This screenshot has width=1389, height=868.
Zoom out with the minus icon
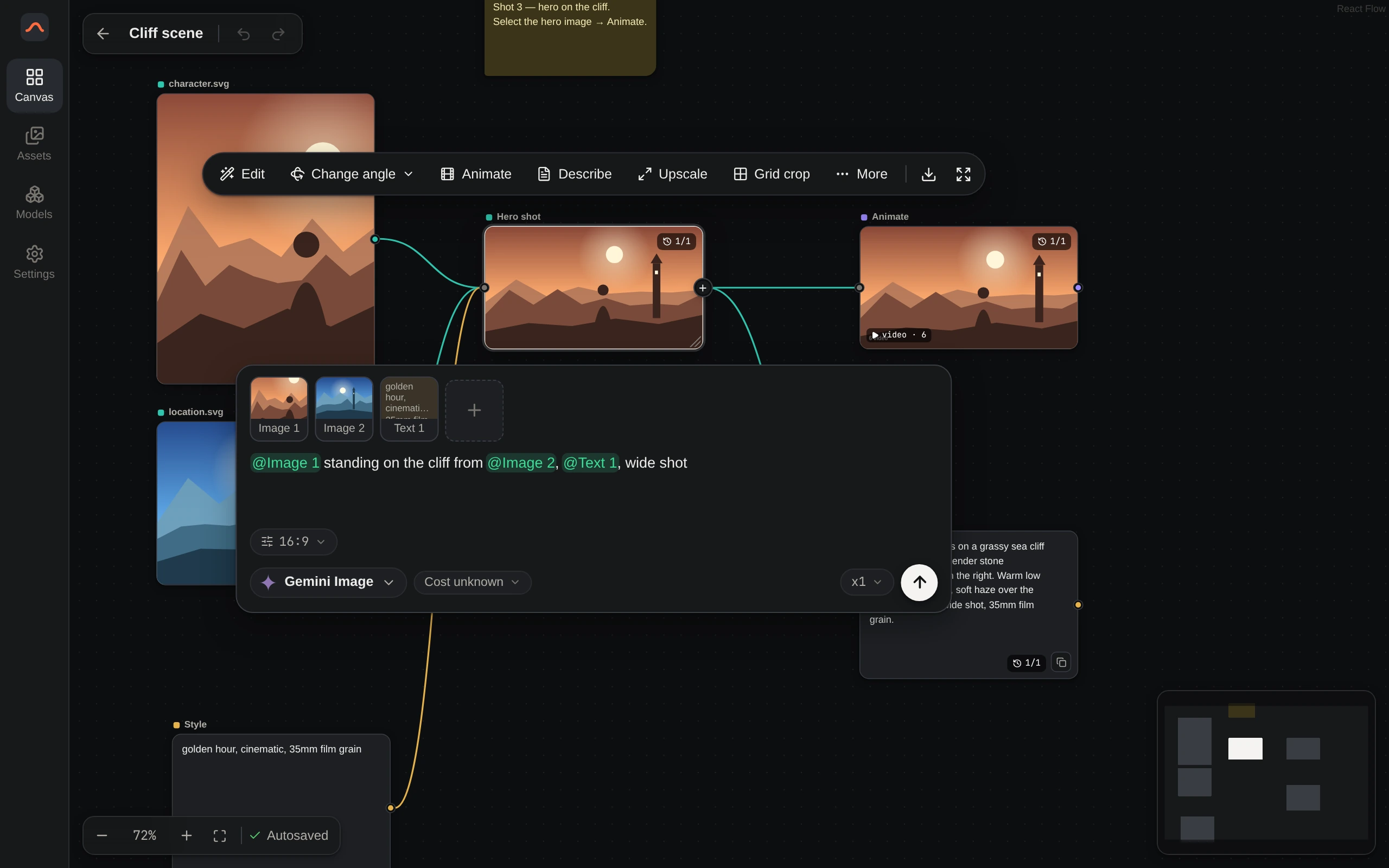coord(102,836)
